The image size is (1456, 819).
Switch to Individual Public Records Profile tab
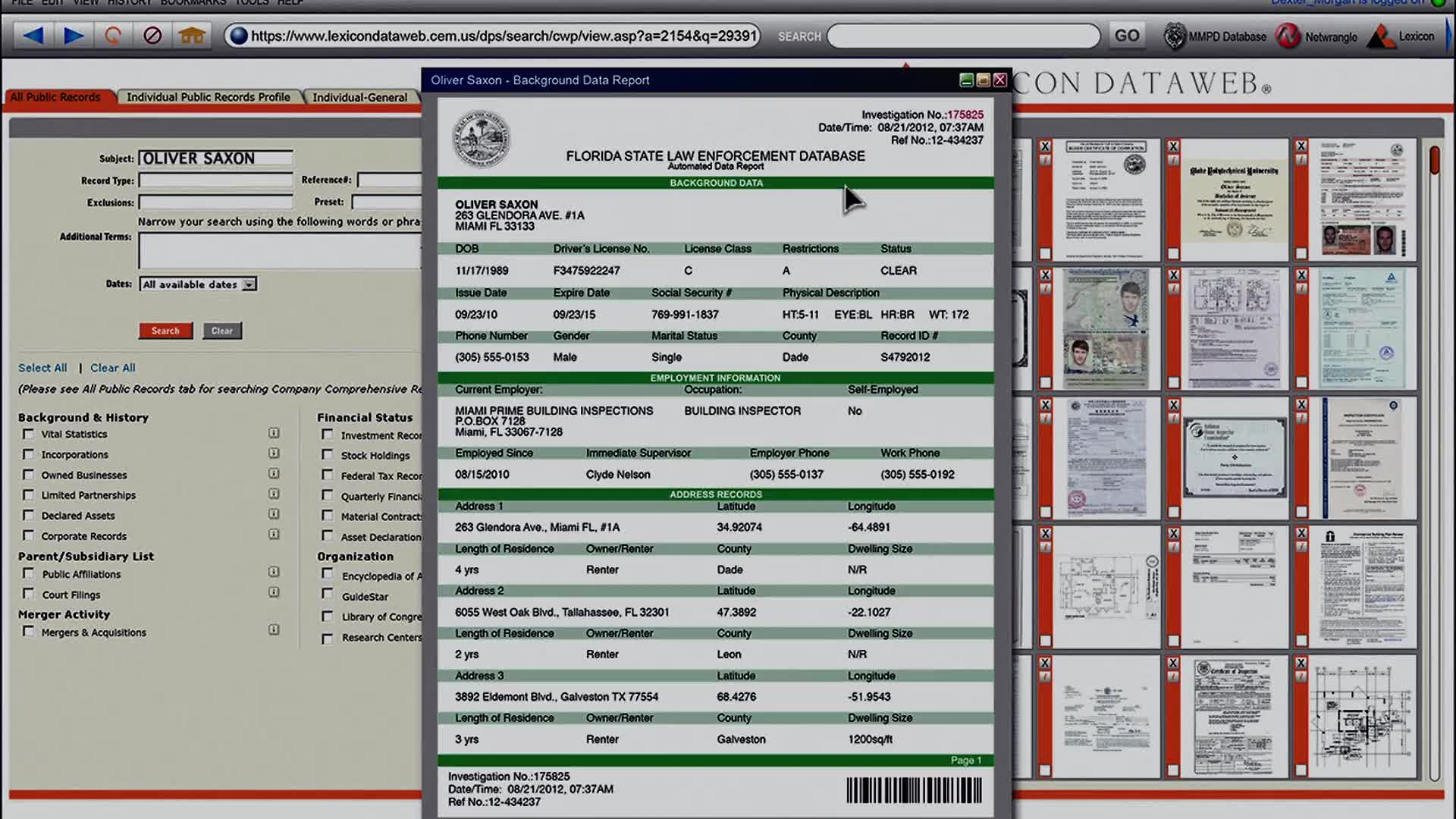[x=208, y=97]
